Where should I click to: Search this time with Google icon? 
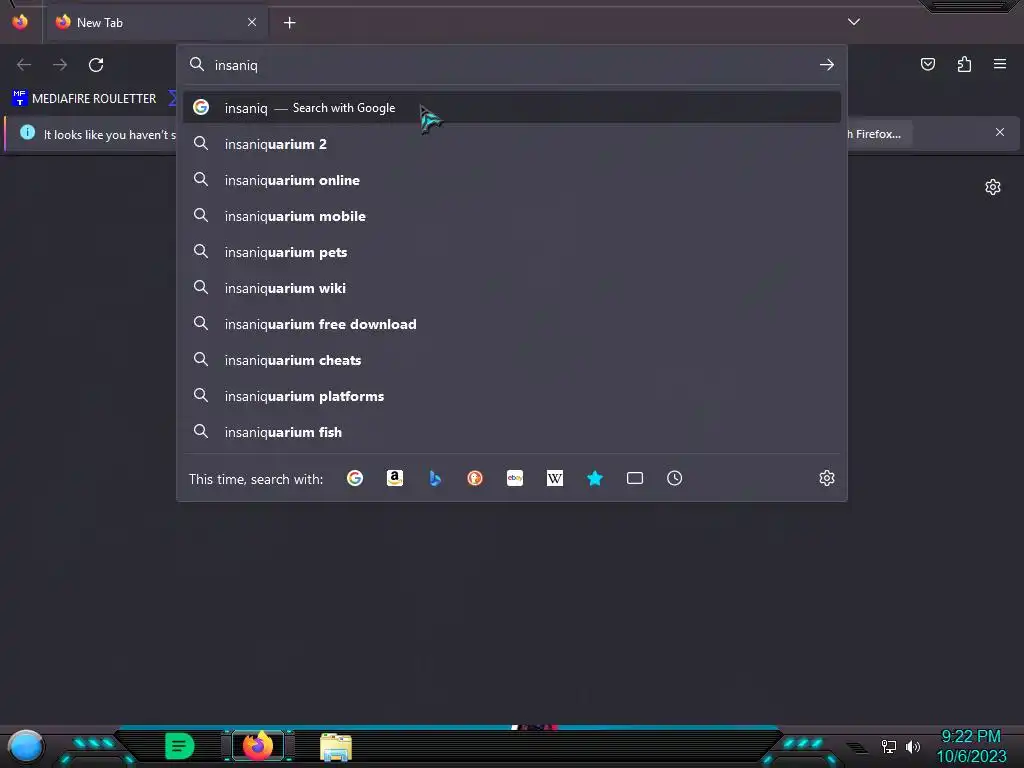coord(355,479)
